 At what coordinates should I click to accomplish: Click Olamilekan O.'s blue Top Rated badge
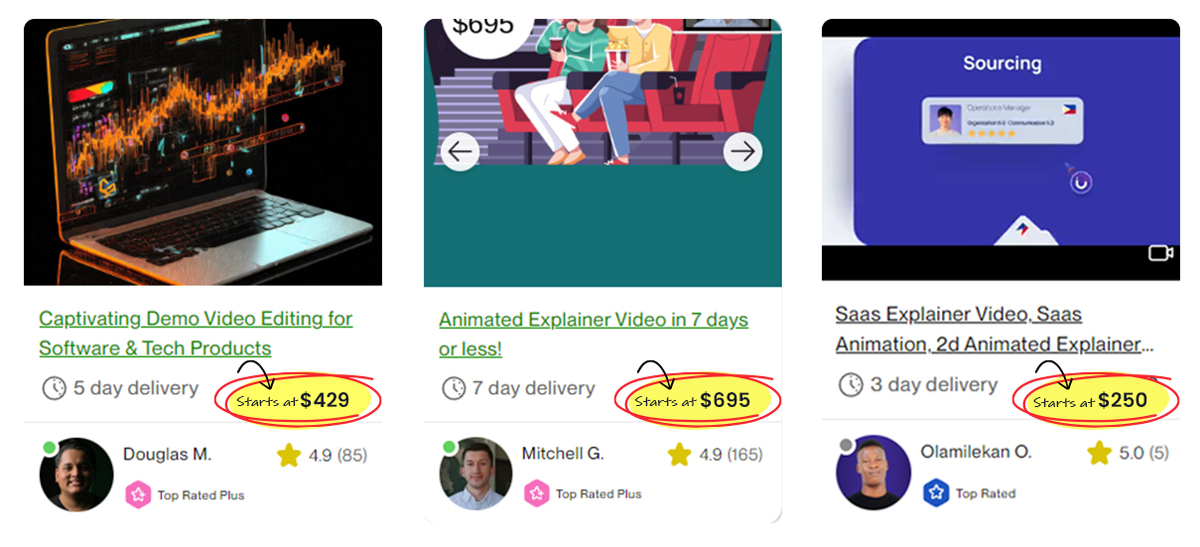pos(935,493)
